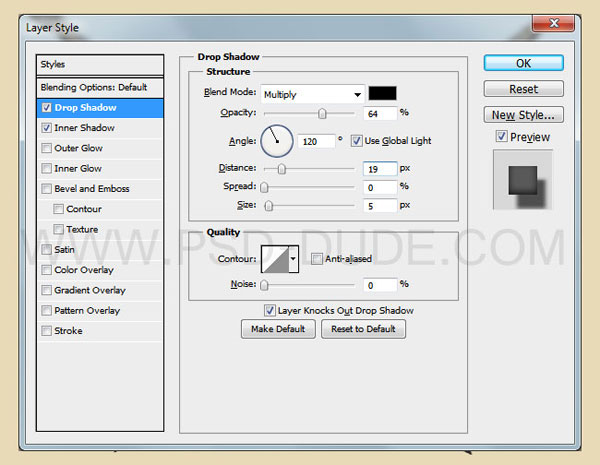Toggle Layer Knocks Out Drop Shadow
The width and height of the screenshot is (600, 465).
pos(269,310)
